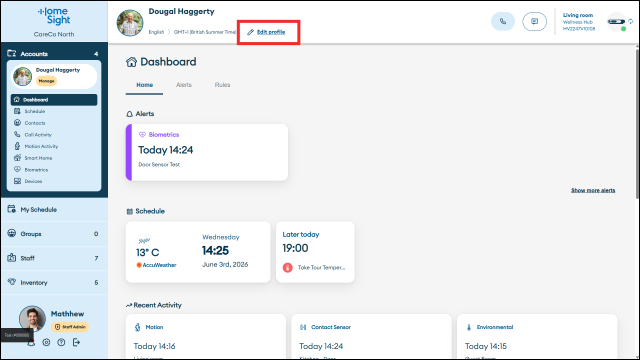Switch to the Home tab
Image resolution: width=640 pixels, height=360 pixels.
pyautogui.click(x=144, y=85)
